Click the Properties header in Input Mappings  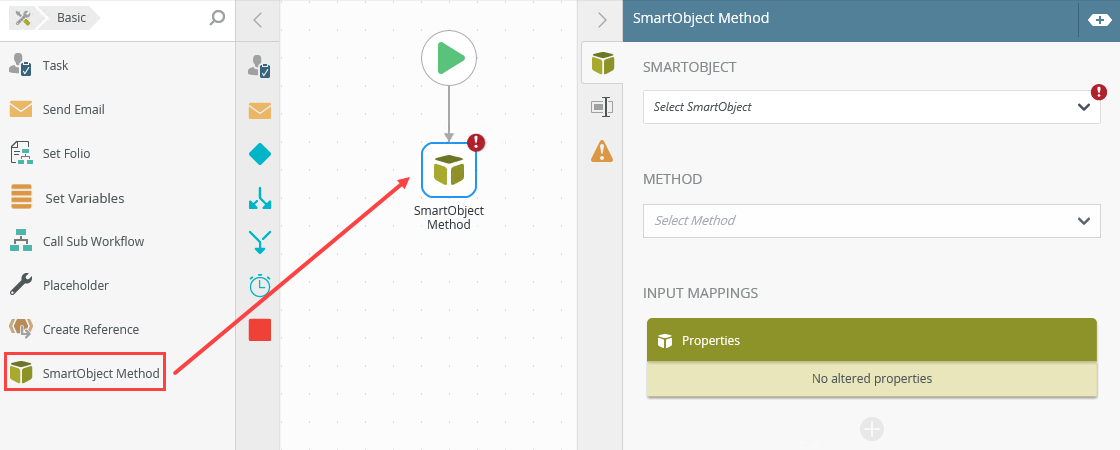click(871, 340)
